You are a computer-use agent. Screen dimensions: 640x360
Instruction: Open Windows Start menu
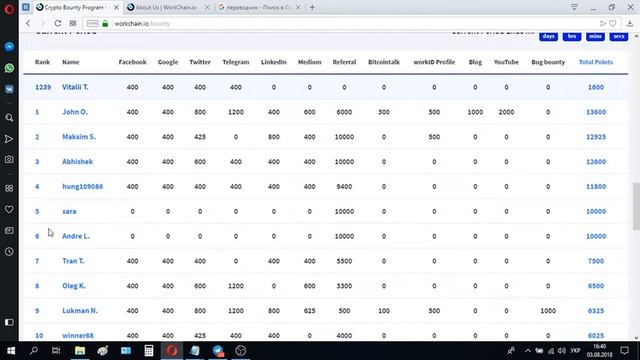(11, 351)
